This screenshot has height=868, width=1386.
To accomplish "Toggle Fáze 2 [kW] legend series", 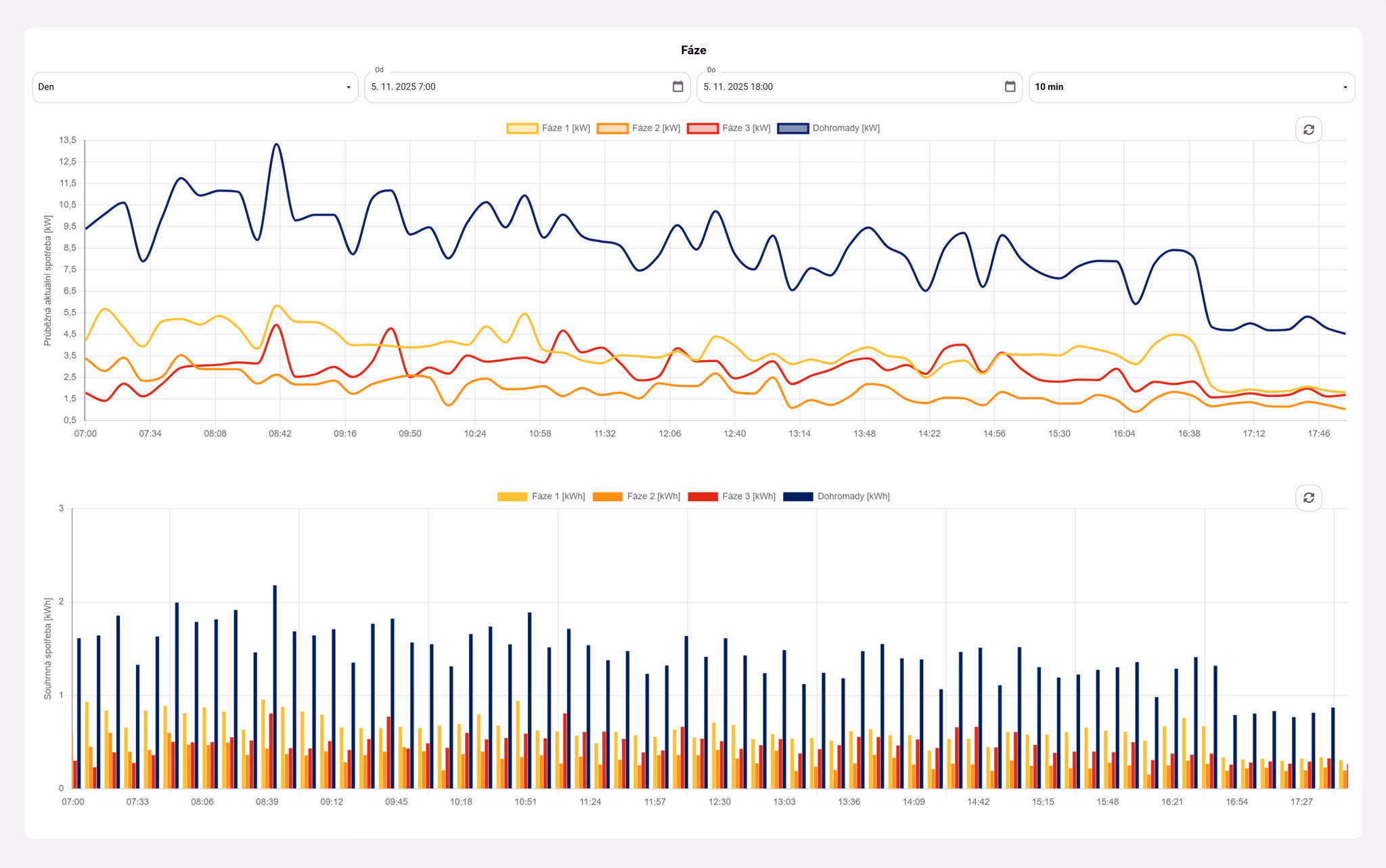I will click(639, 129).
